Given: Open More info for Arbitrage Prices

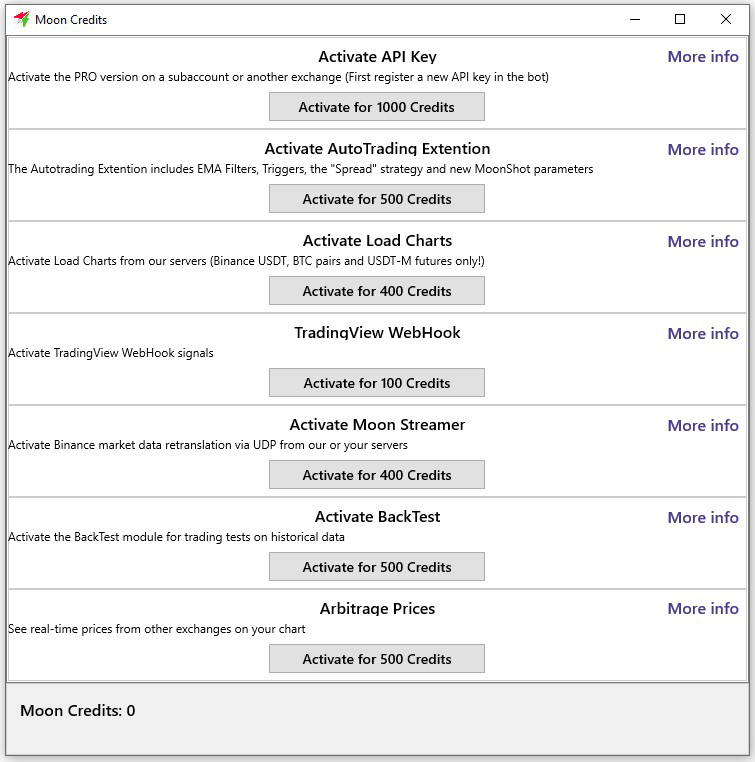Looking at the screenshot, I should coord(703,608).
